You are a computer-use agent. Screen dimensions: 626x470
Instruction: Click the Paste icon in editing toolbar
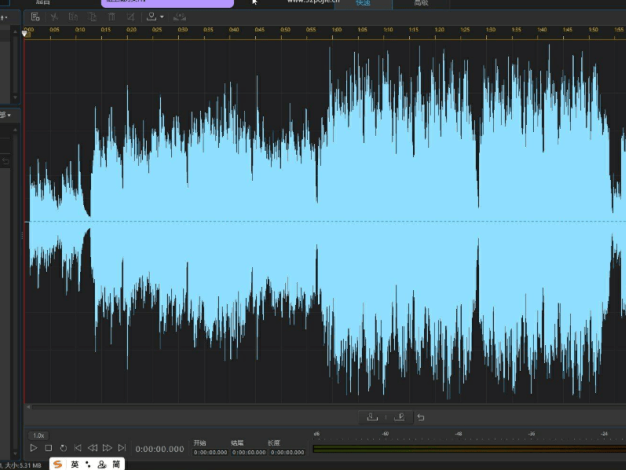[92, 17]
